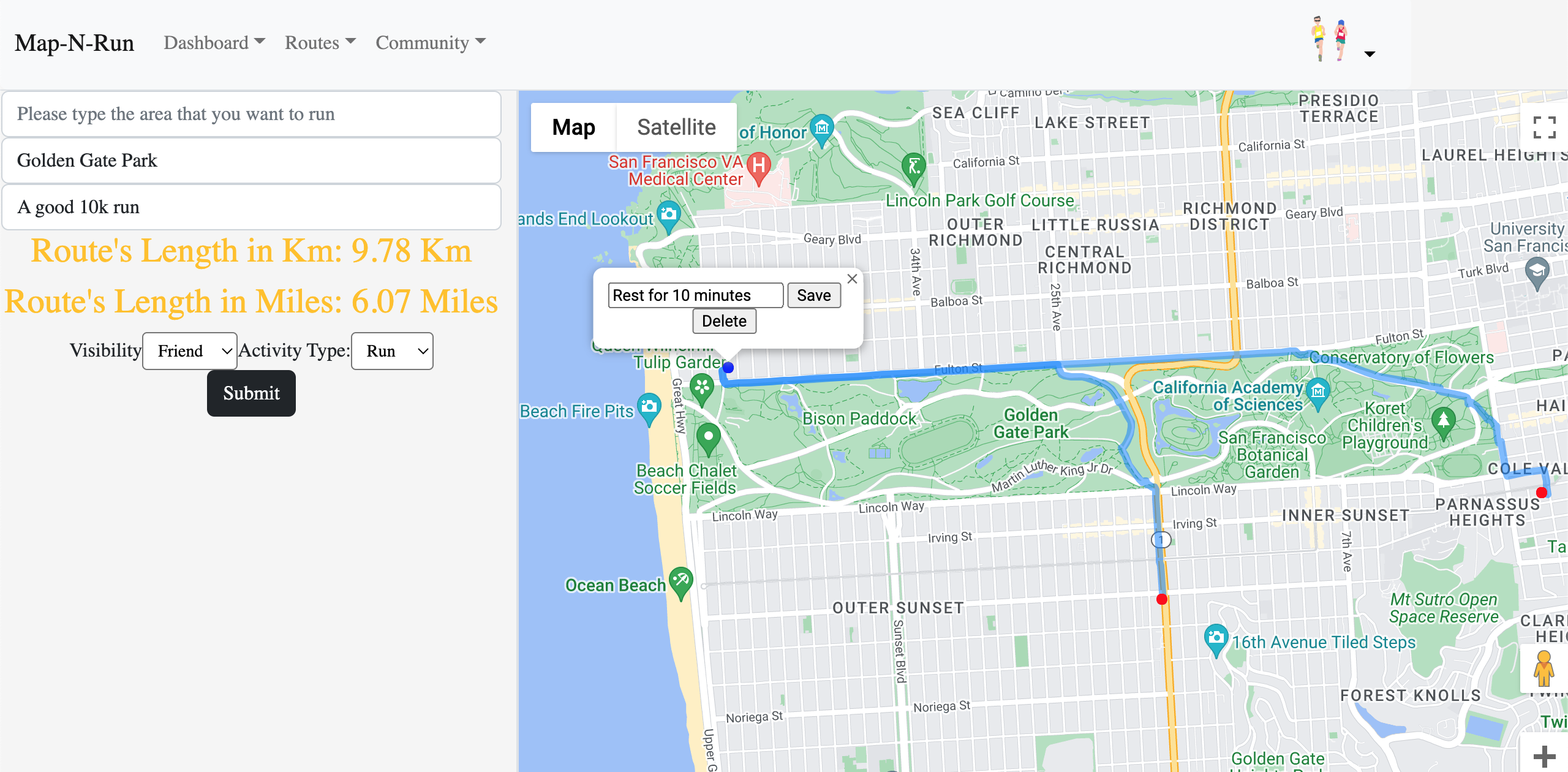
Task: Click the red marker on 19th Avenue
Action: tap(1162, 599)
